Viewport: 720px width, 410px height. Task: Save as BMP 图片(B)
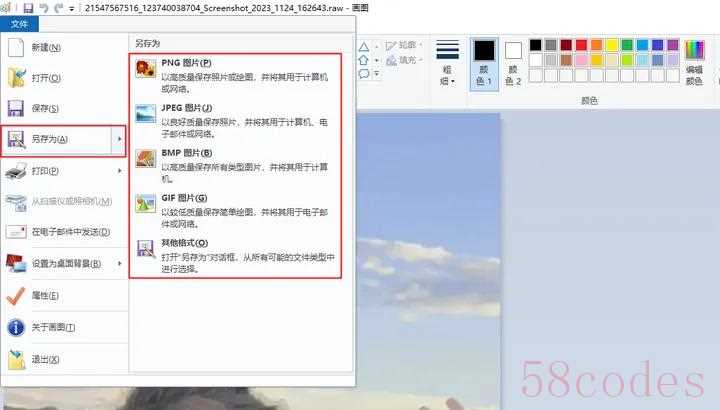pyautogui.click(x=235, y=166)
